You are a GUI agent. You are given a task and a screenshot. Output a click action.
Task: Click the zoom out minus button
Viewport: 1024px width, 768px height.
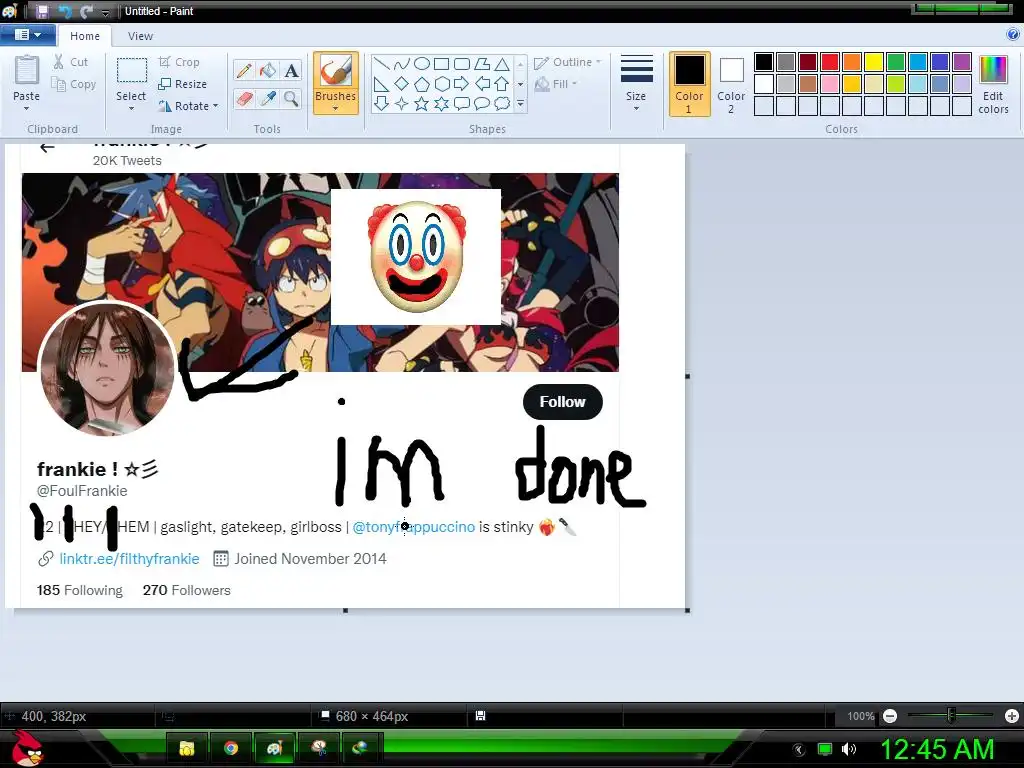(889, 716)
